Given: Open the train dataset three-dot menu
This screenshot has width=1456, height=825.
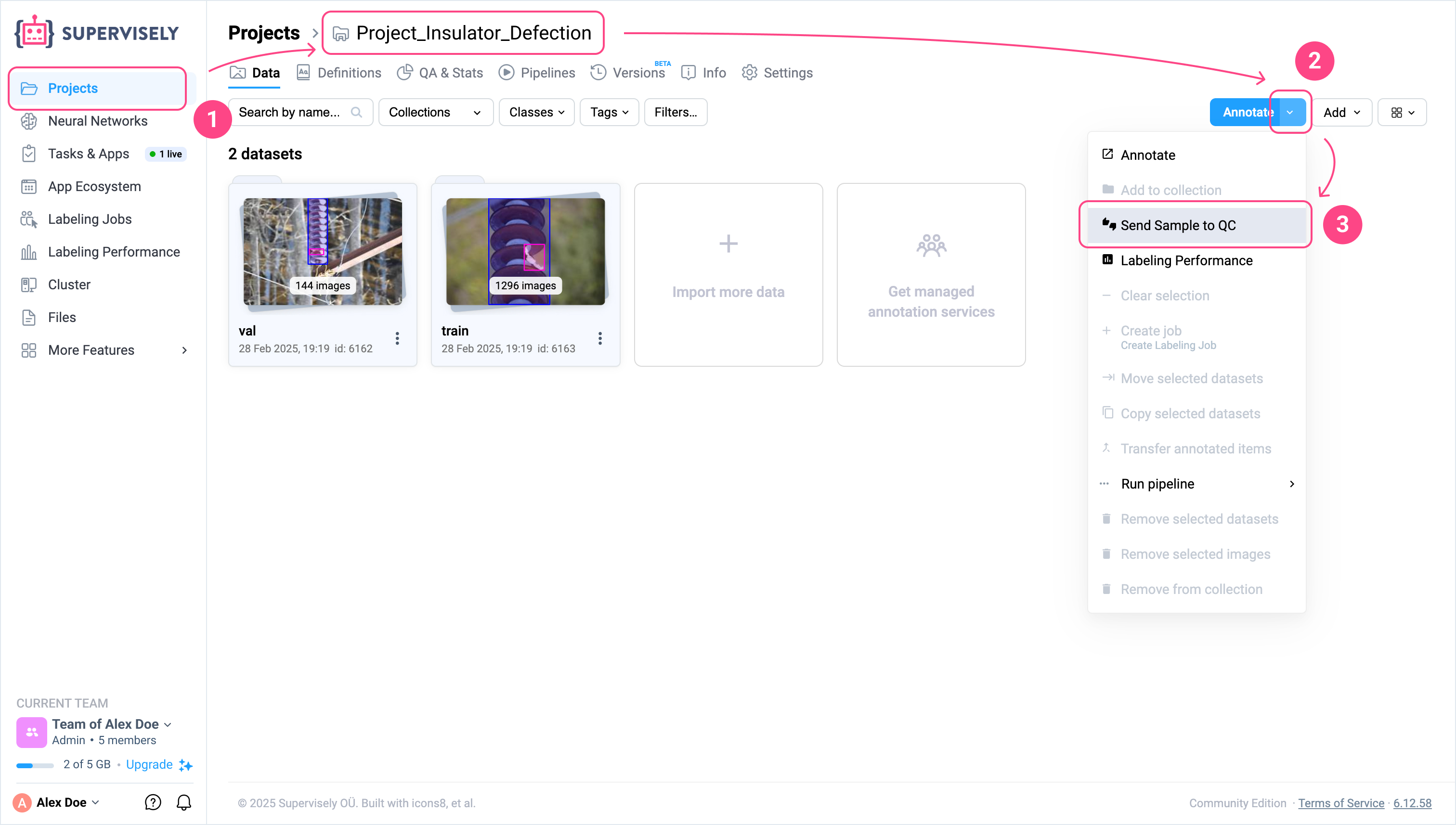Looking at the screenshot, I should coord(599,338).
